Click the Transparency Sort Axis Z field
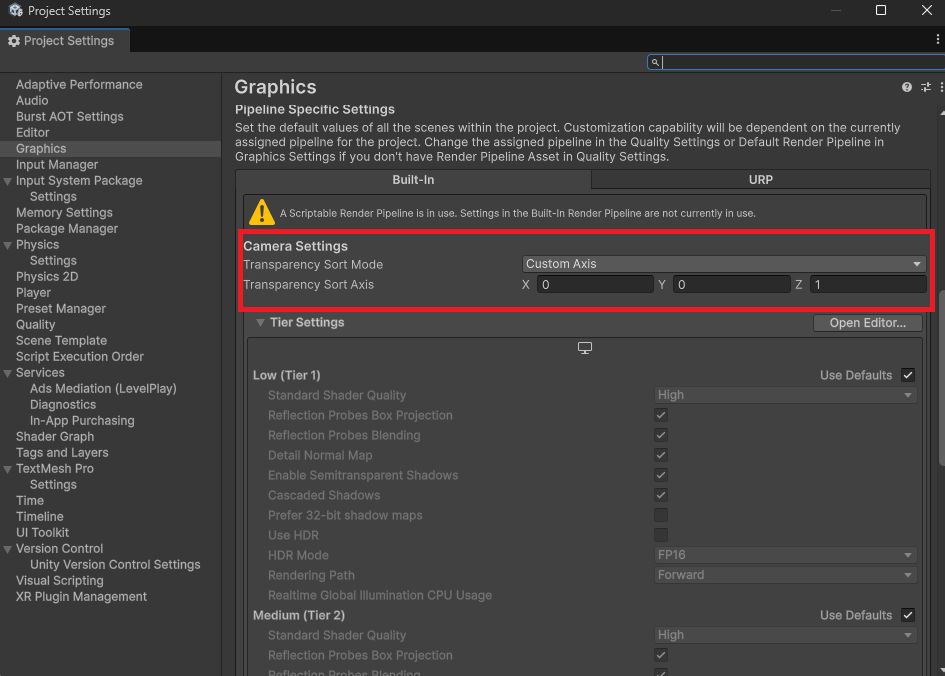This screenshot has height=676, width=945. tap(867, 285)
